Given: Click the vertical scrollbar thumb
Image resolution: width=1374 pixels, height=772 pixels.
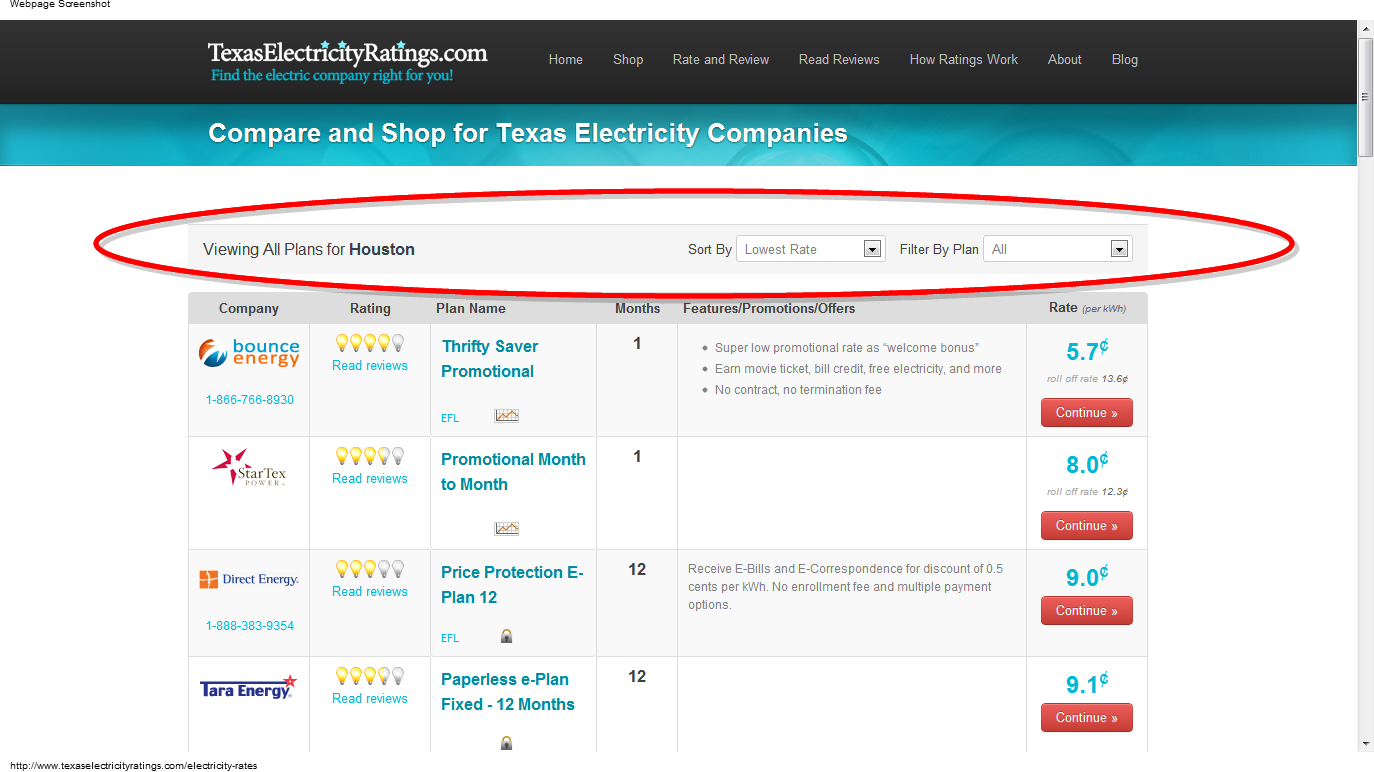Looking at the screenshot, I should [x=1366, y=97].
